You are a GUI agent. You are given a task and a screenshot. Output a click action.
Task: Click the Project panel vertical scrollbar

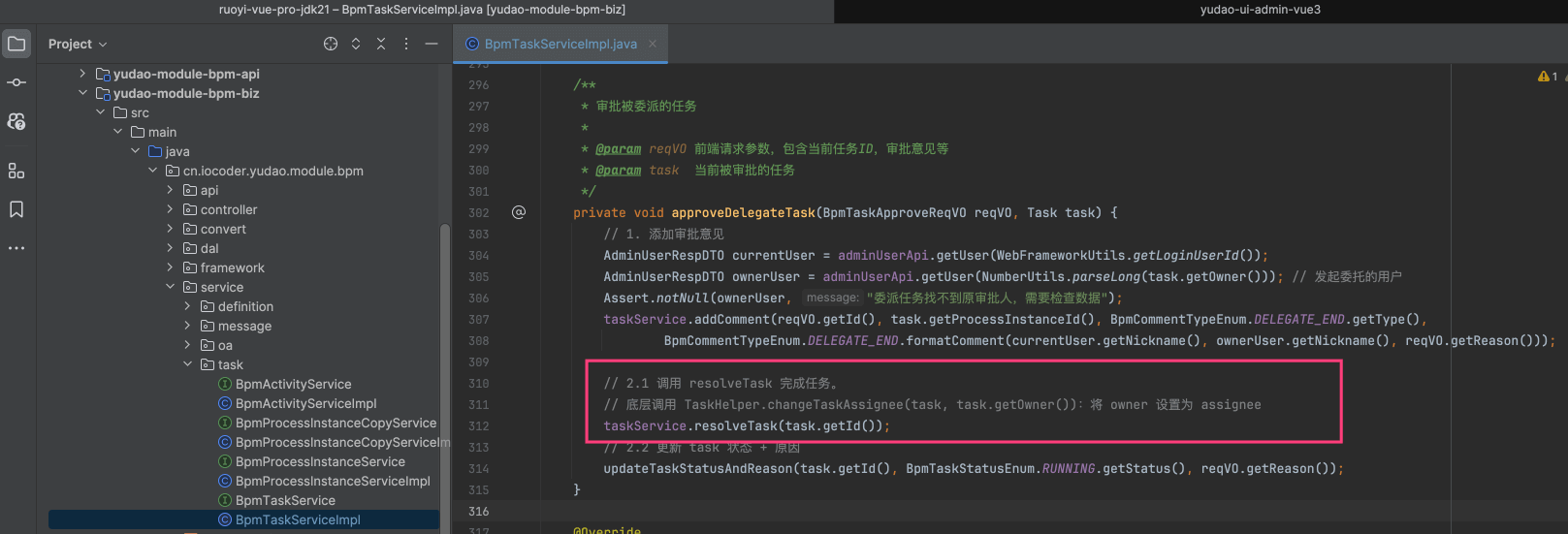tap(445, 368)
